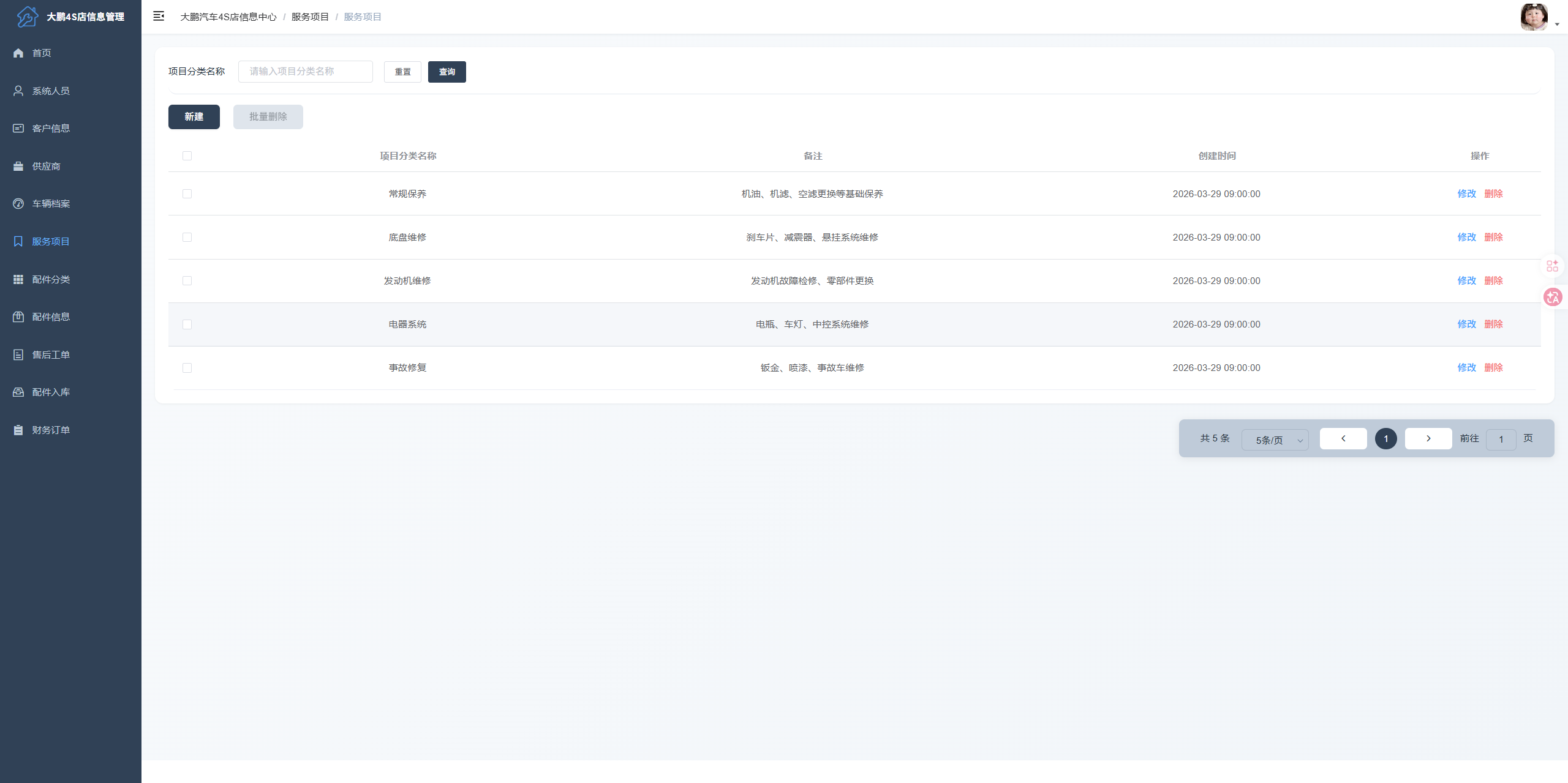
Task: Click the 备注 column header
Action: [x=813, y=156]
